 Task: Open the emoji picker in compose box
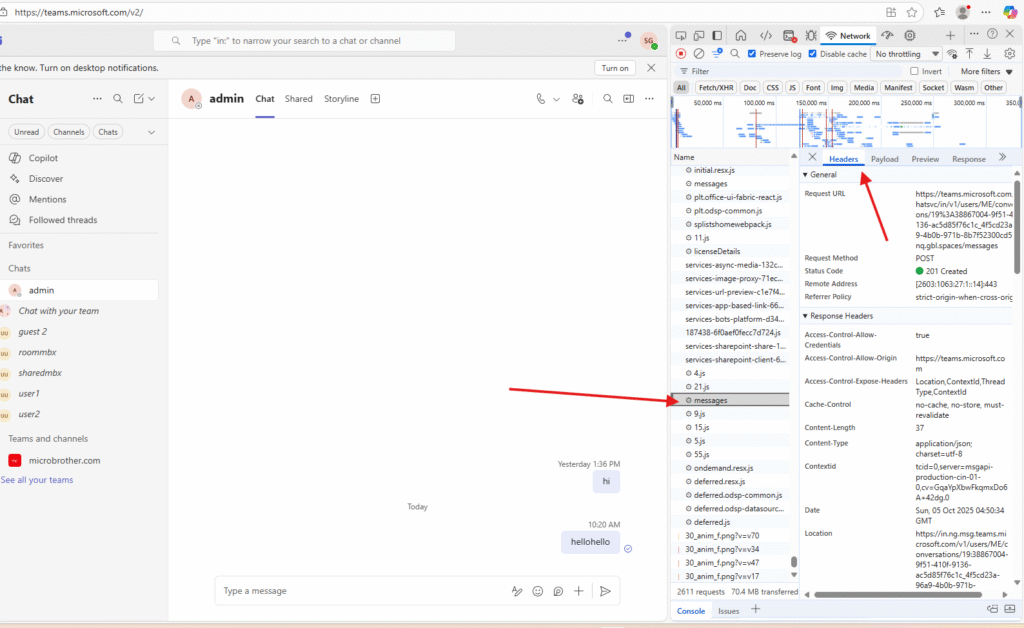[x=538, y=591]
